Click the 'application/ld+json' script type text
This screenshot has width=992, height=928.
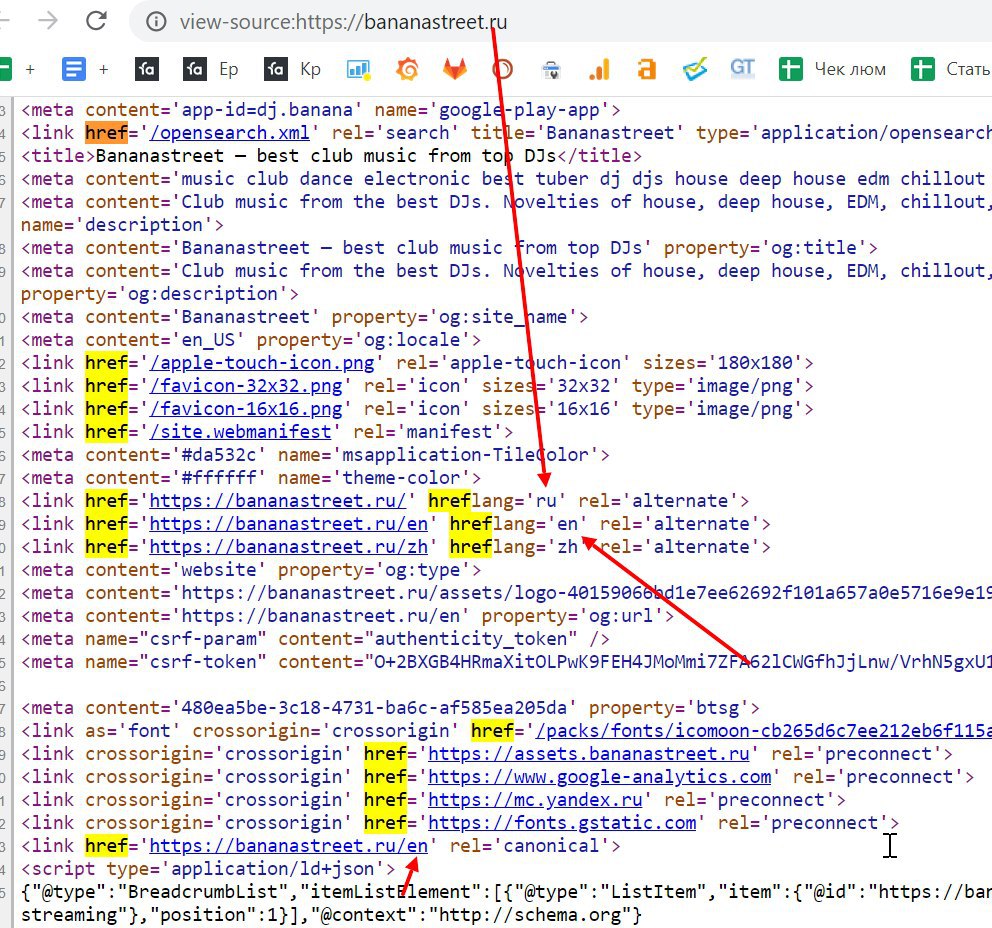(278, 869)
